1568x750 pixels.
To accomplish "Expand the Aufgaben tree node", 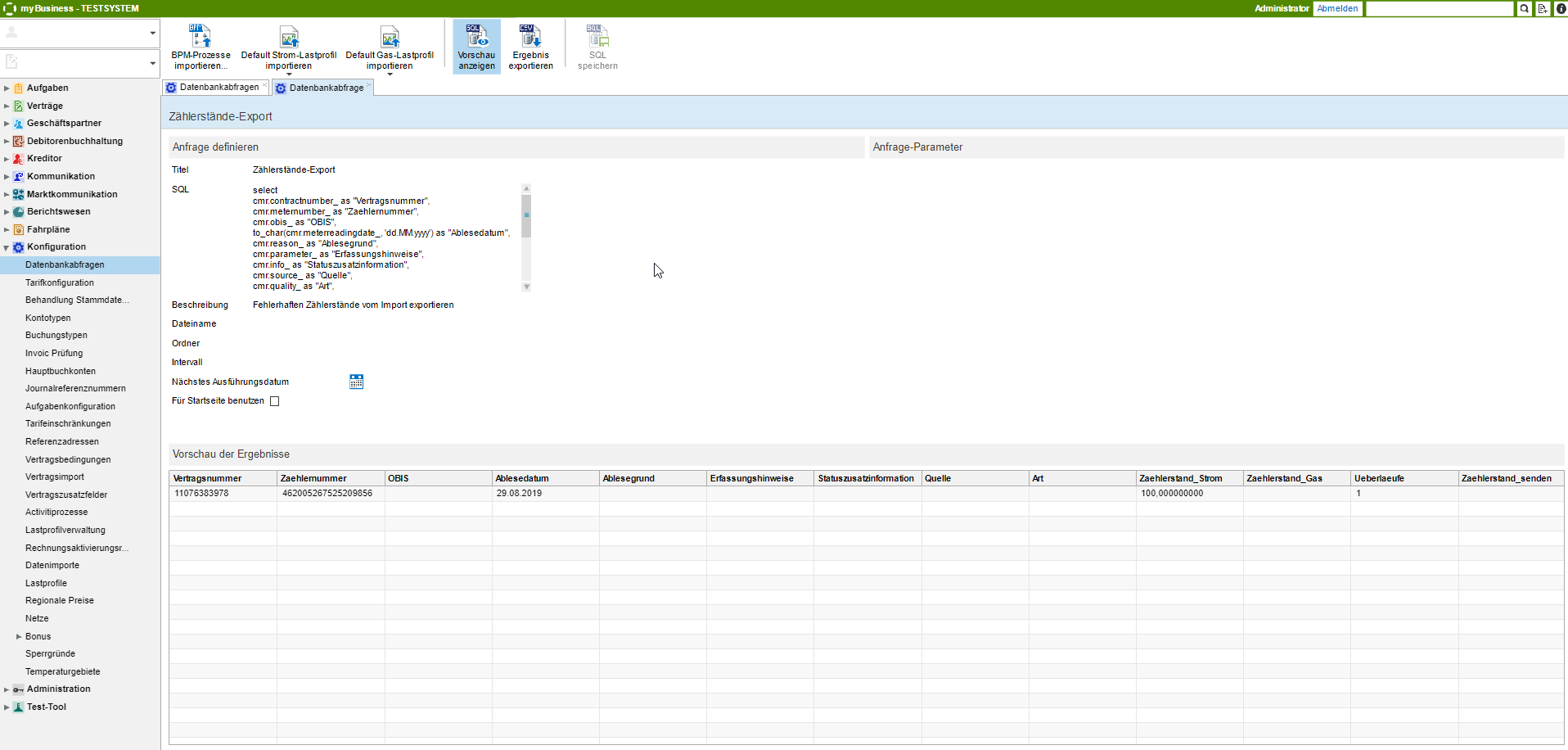I will click(x=7, y=88).
